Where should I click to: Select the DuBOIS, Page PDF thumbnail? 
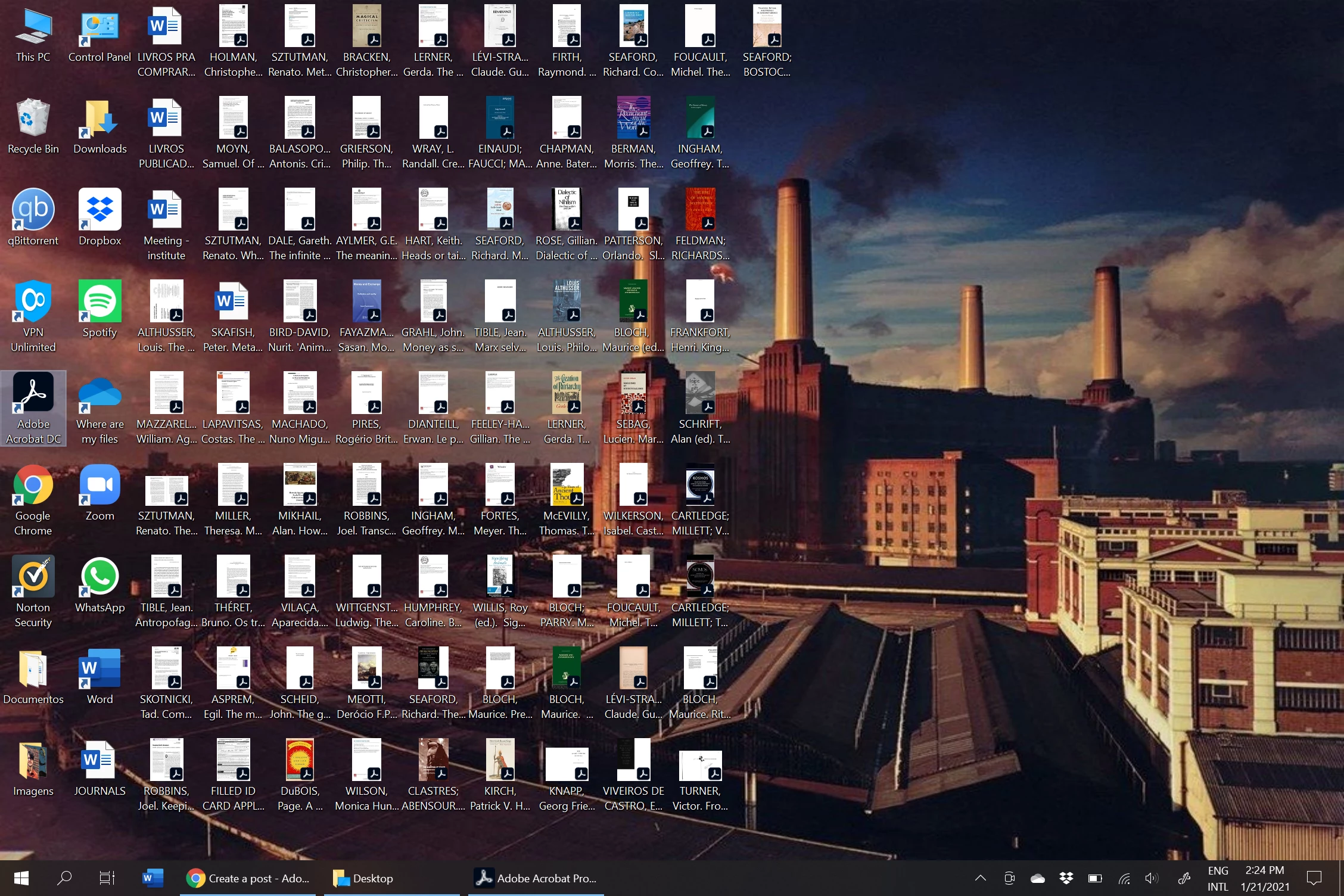pos(300,760)
